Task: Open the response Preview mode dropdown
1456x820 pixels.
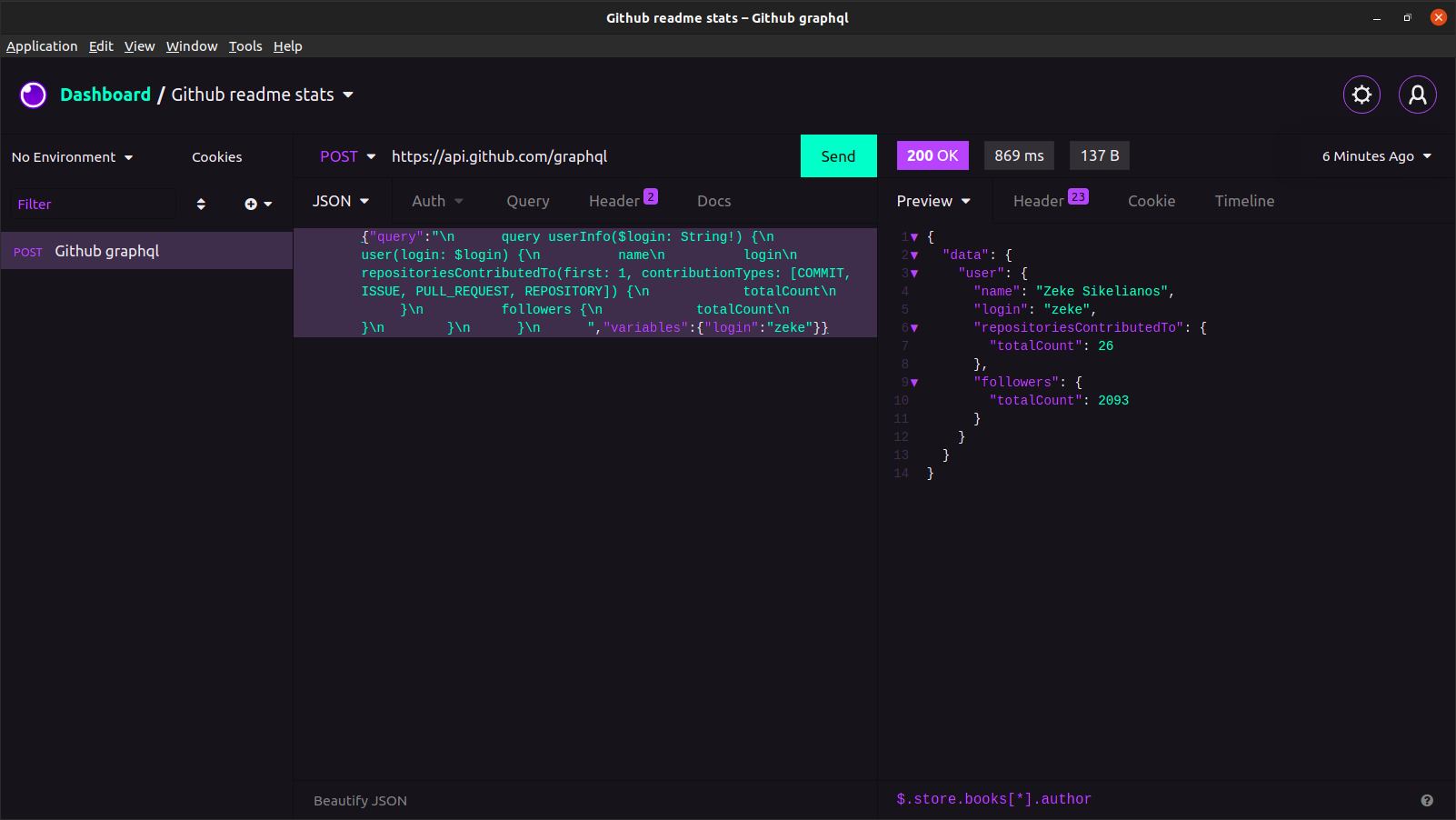Action: pos(933,200)
